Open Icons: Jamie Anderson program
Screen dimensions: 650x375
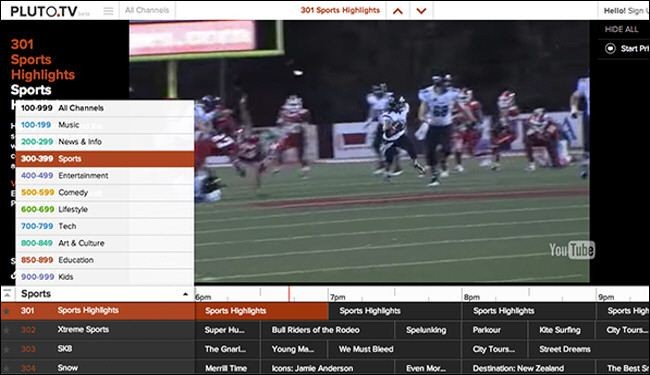[x=327, y=368]
